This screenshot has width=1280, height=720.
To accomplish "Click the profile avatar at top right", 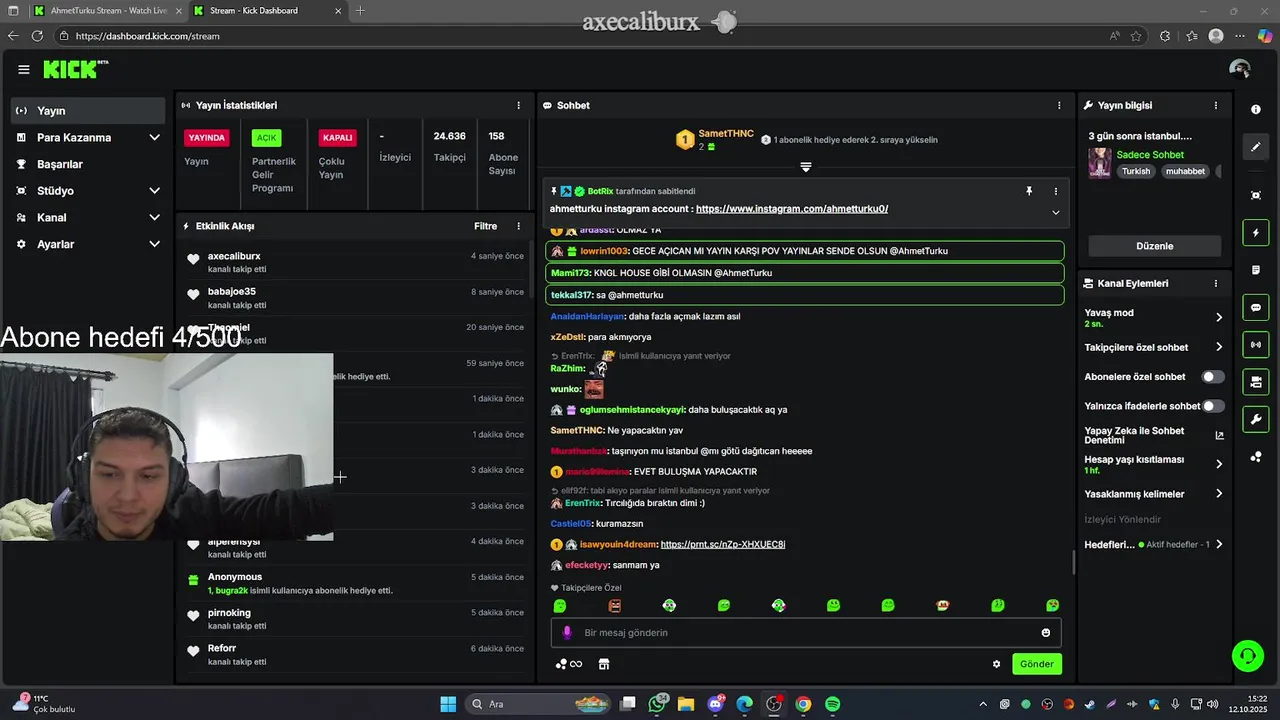I will [1240, 69].
